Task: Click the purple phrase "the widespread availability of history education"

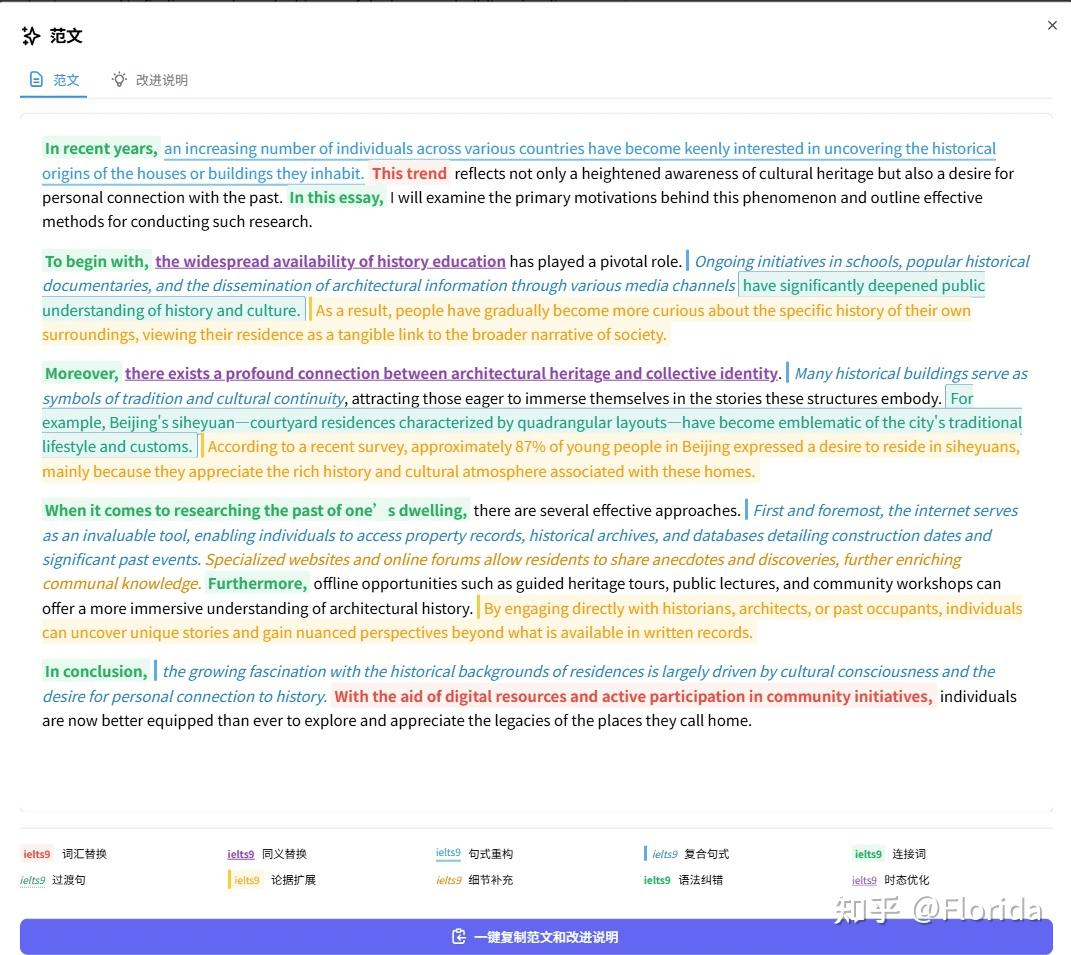Action: pos(330,262)
